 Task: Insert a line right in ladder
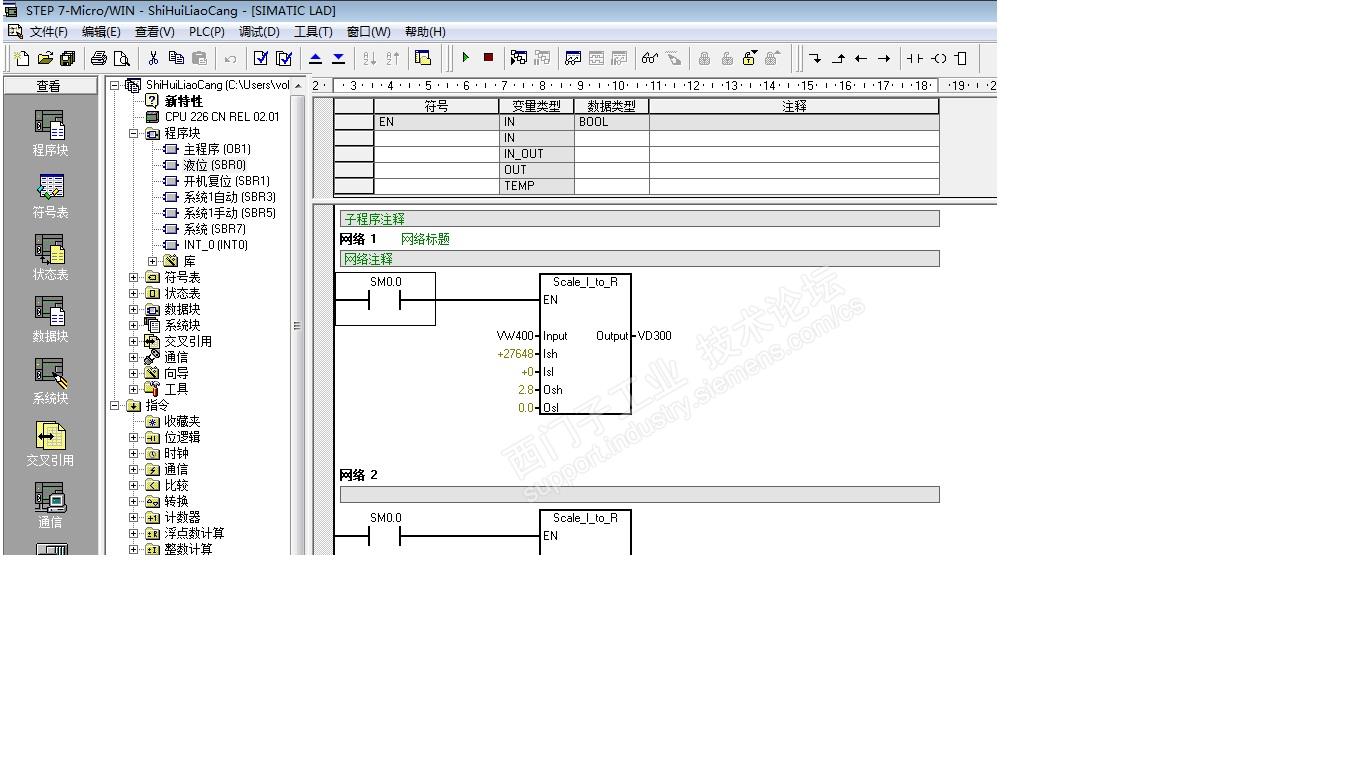click(x=884, y=58)
